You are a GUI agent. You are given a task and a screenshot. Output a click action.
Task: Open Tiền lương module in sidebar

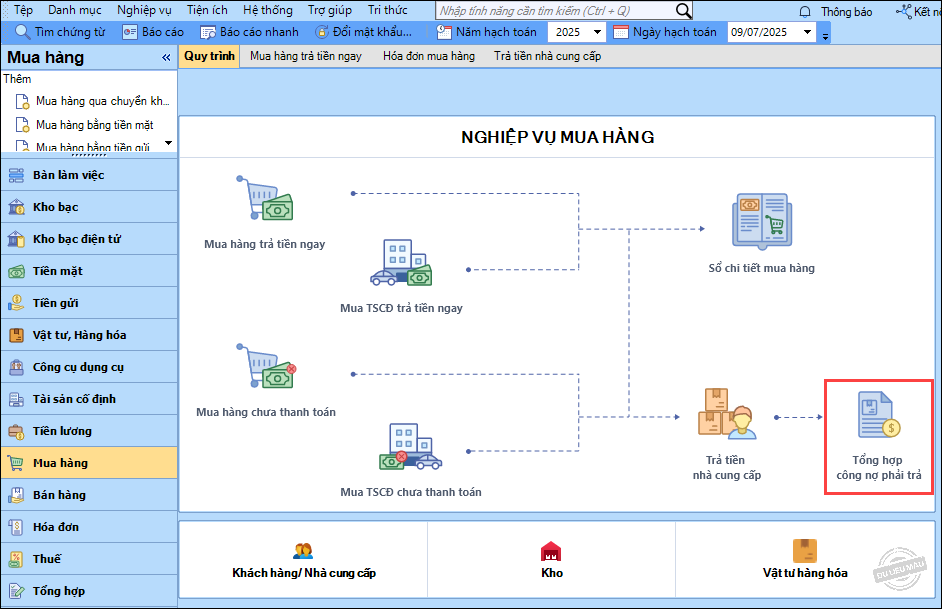[89, 431]
